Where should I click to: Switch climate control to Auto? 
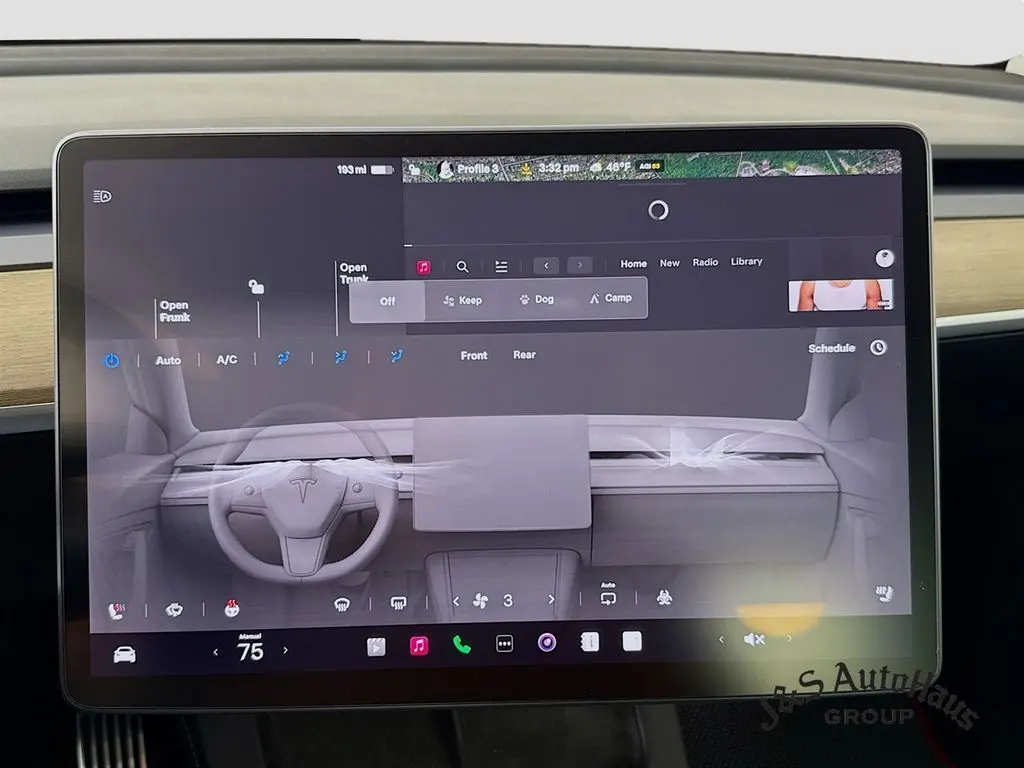click(168, 360)
